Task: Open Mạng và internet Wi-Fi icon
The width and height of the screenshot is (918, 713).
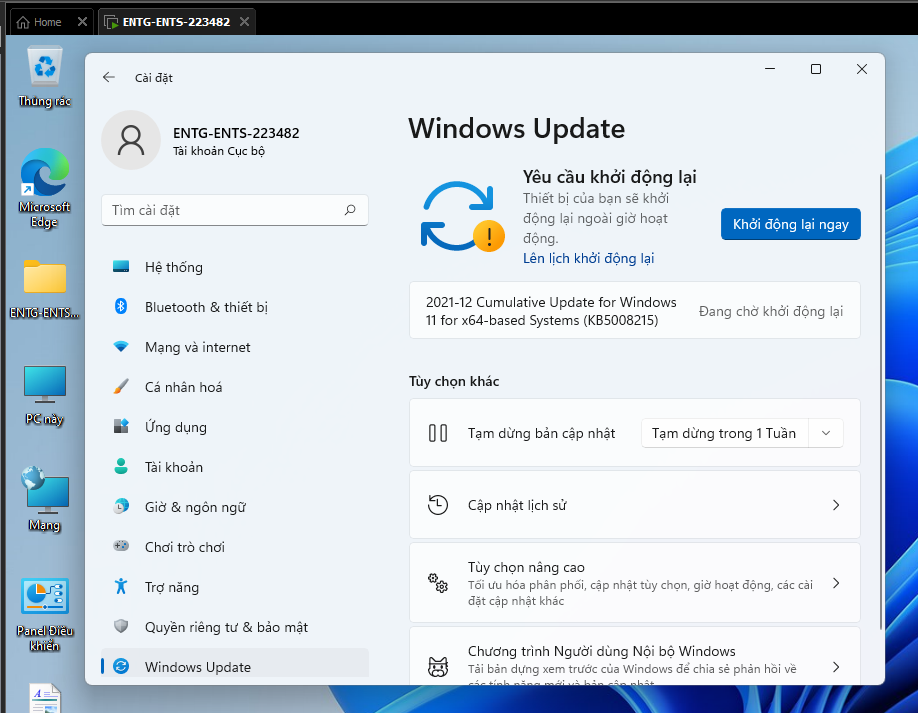Action: (x=121, y=347)
